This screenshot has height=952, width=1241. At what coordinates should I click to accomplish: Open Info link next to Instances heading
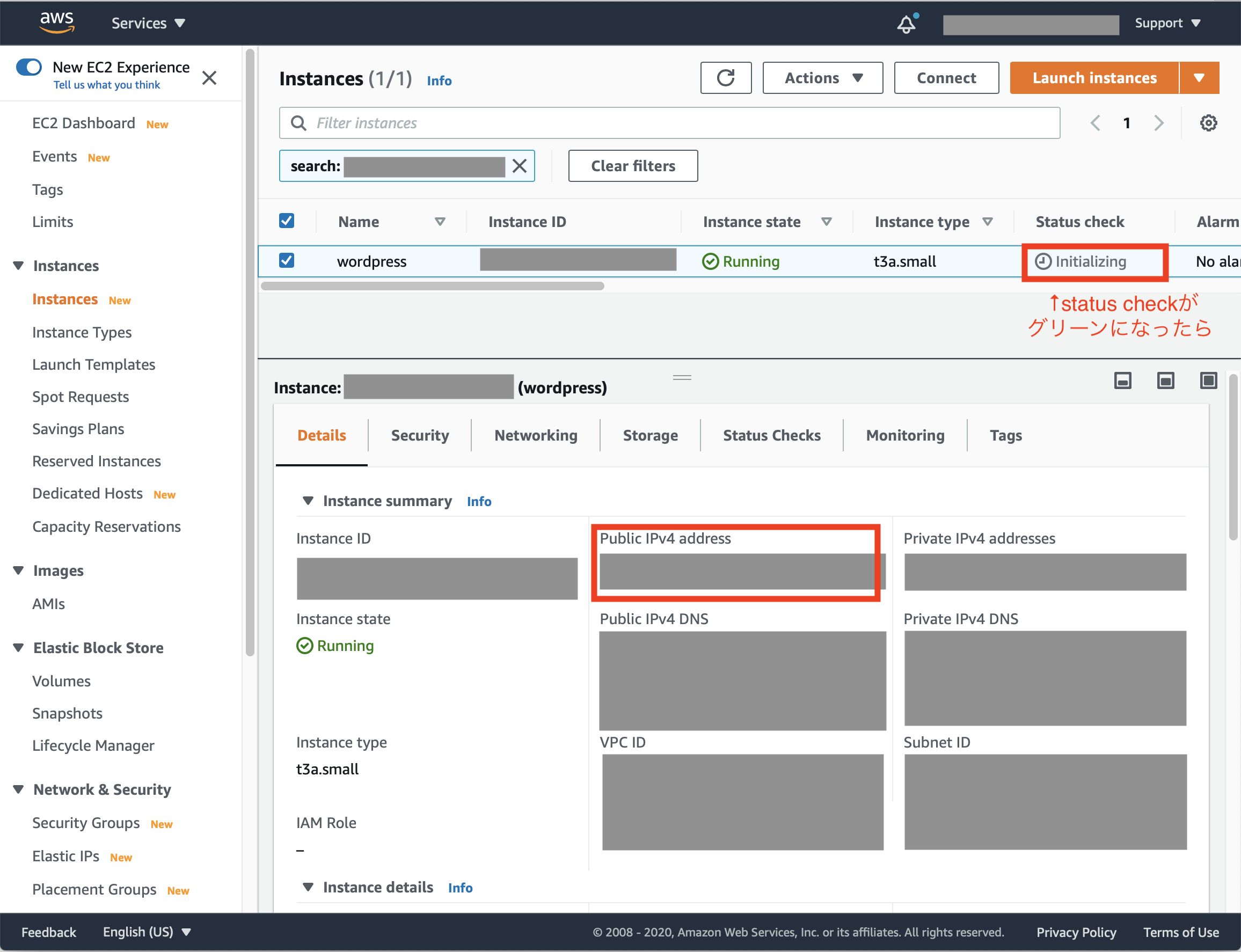coord(439,81)
